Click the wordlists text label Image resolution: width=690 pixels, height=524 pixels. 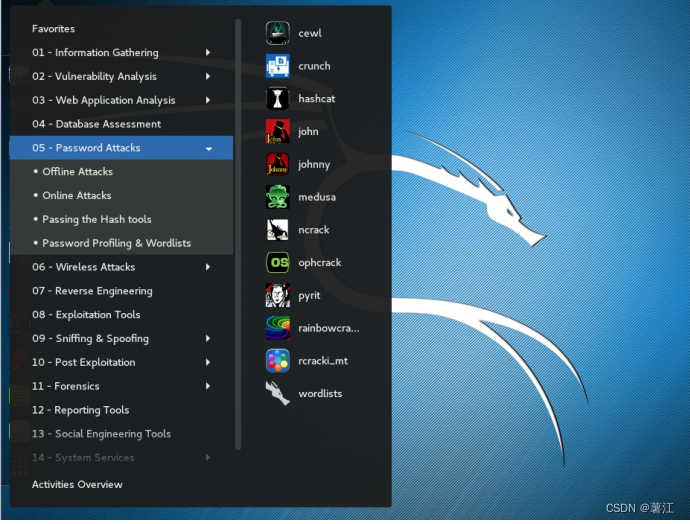pos(320,394)
